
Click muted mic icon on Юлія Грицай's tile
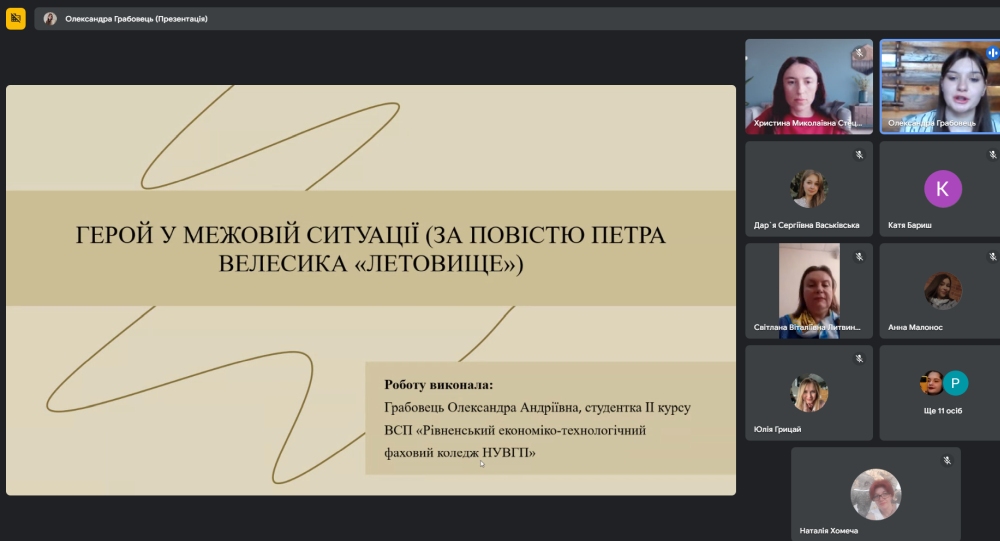(858, 359)
